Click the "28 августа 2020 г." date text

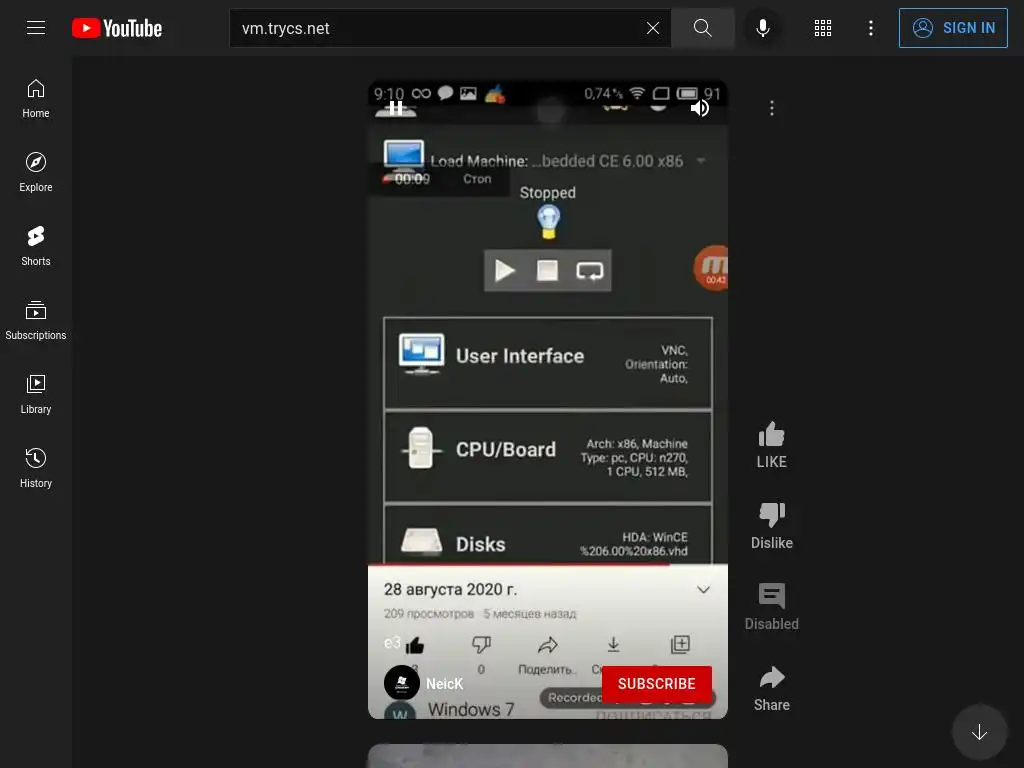[450, 590]
